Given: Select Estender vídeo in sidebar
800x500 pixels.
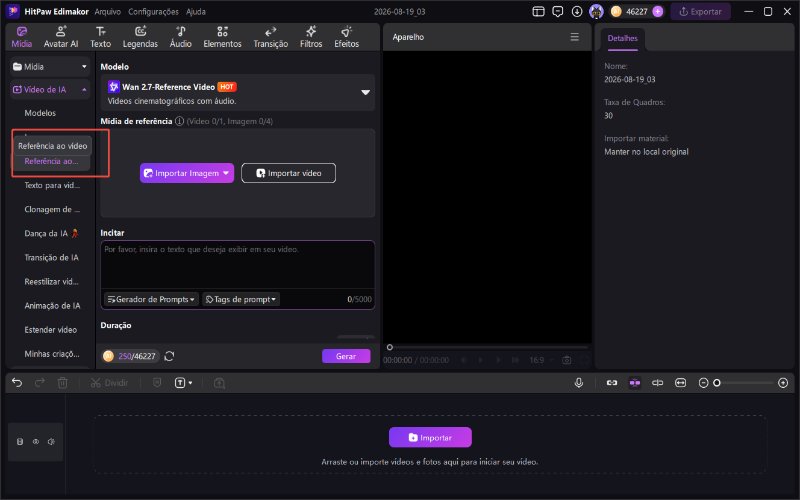Looking at the screenshot, I should [51, 330].
